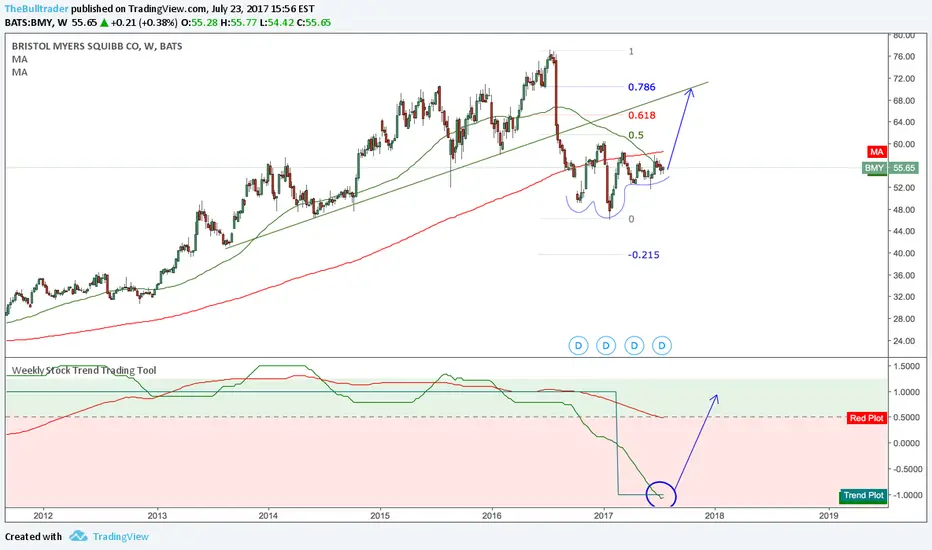Click the Red Plot indicator label
The width and height of the screenshot is (932, 550).
click(867, 418)
